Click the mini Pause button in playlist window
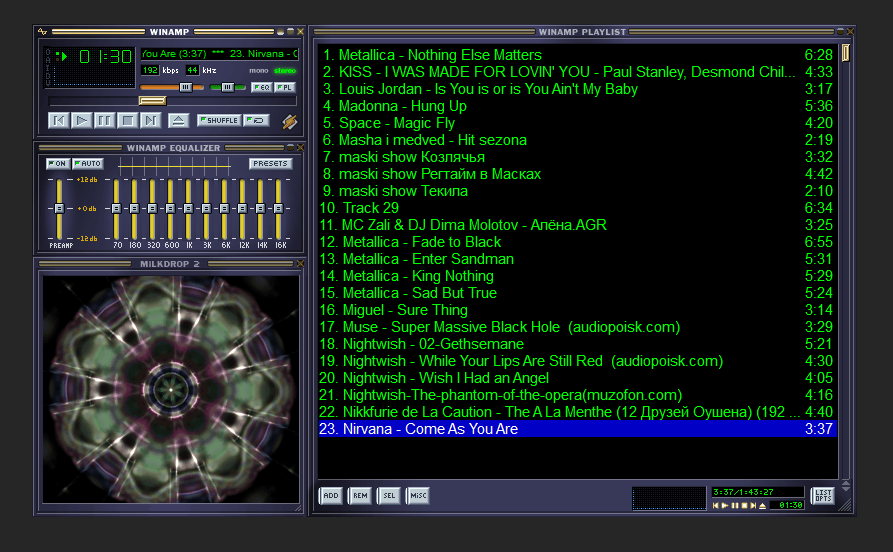 (x=735, y=505)
